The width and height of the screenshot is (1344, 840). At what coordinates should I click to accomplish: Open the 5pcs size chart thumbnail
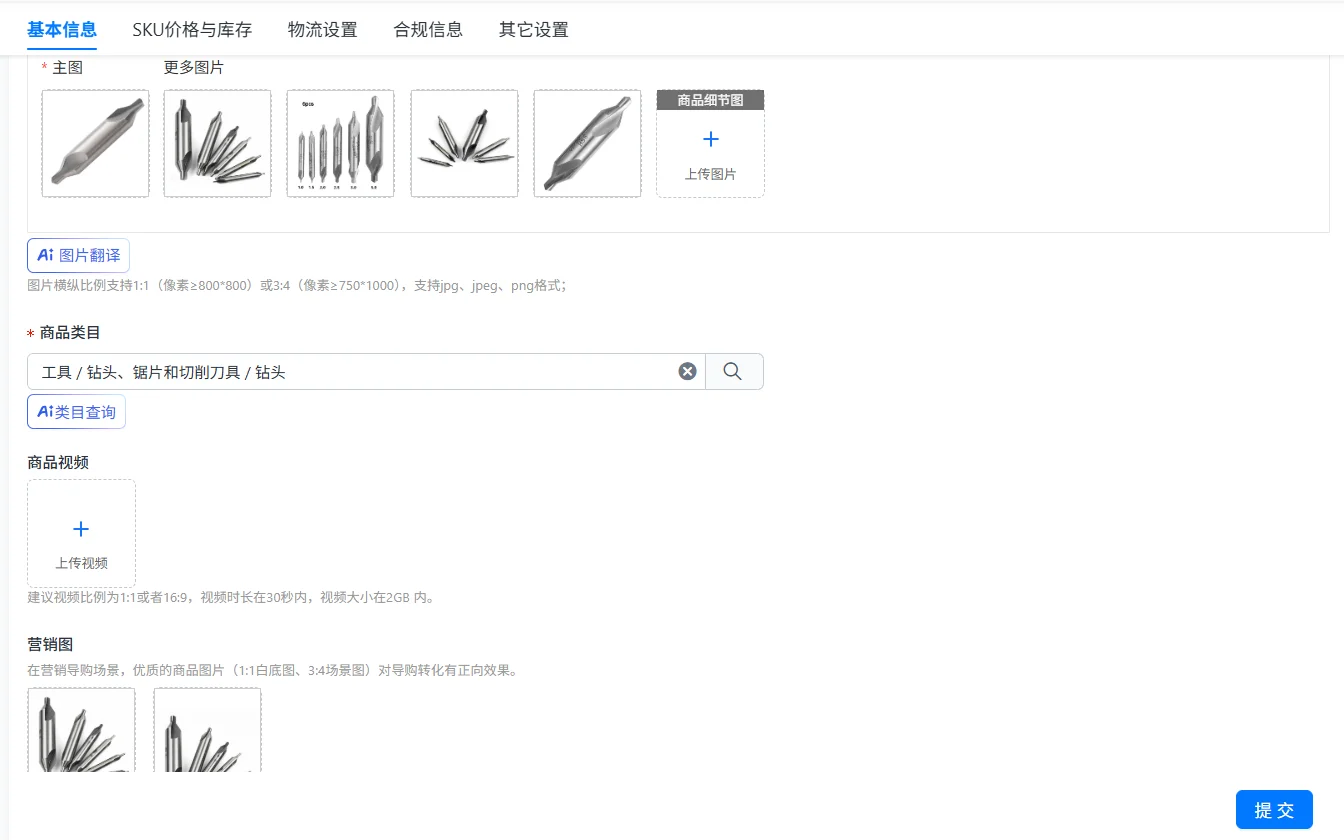click(x=340, y=144)
